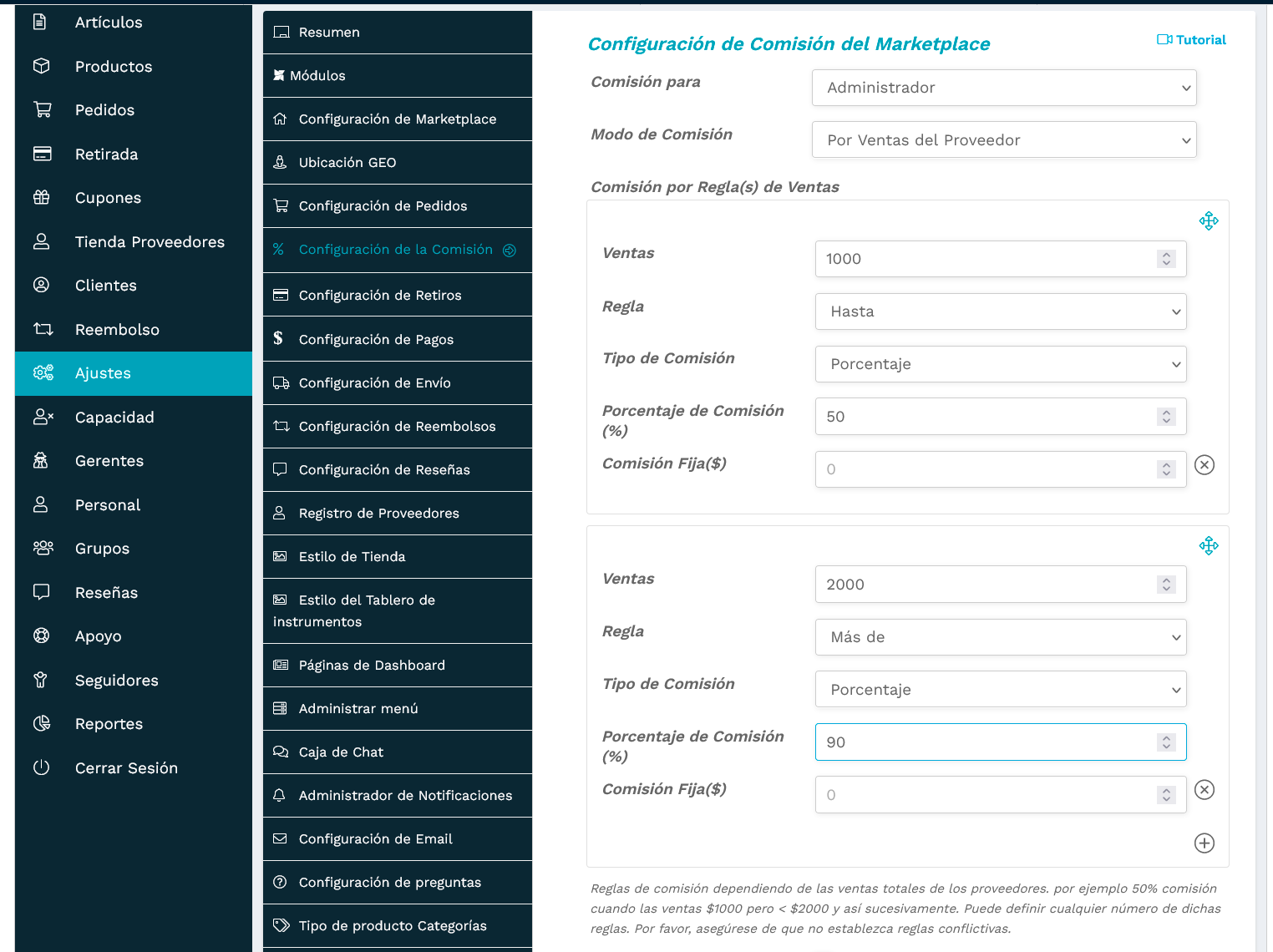The height and width of the screenshot is (952, 1273).
Task: Open the Tienda Proveedores section icon
Action: [42, 241]
